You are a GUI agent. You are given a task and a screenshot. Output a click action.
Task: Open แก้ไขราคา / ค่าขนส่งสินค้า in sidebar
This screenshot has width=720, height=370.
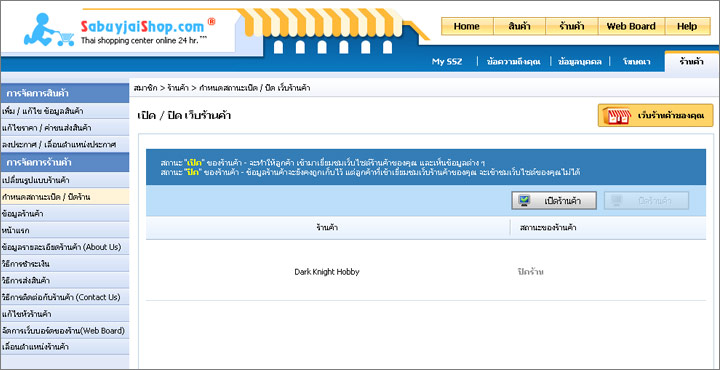pyautogui.click(x=64, y=128)
